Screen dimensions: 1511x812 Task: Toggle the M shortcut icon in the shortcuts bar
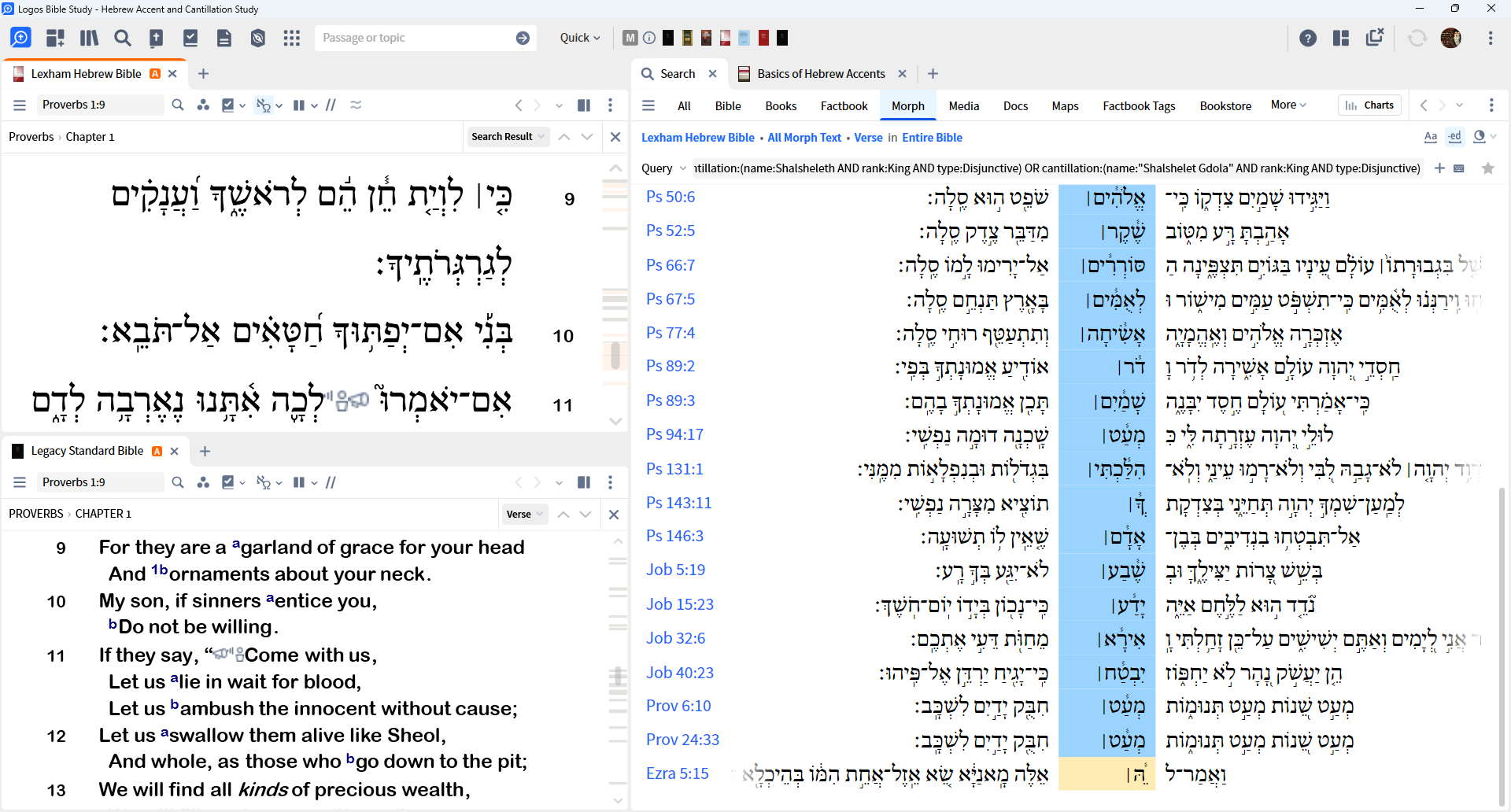point(630,38)
